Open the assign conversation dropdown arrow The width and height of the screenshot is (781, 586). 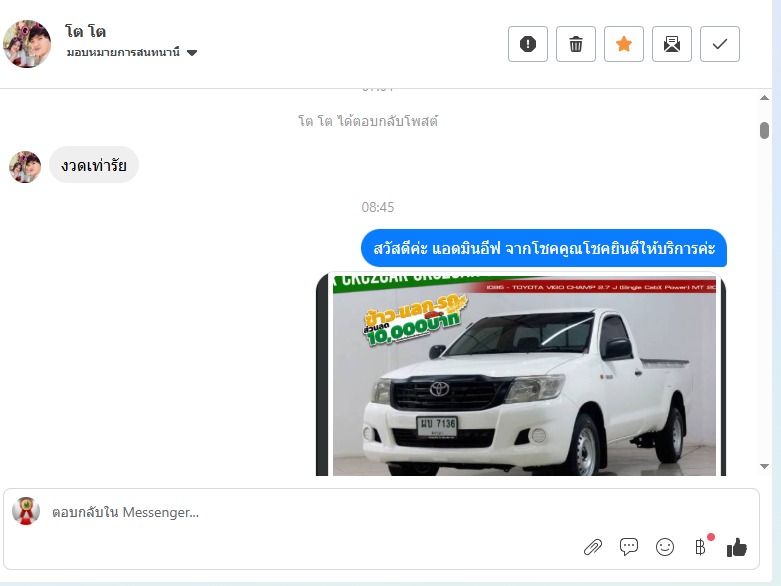click(x=192, y=53)
